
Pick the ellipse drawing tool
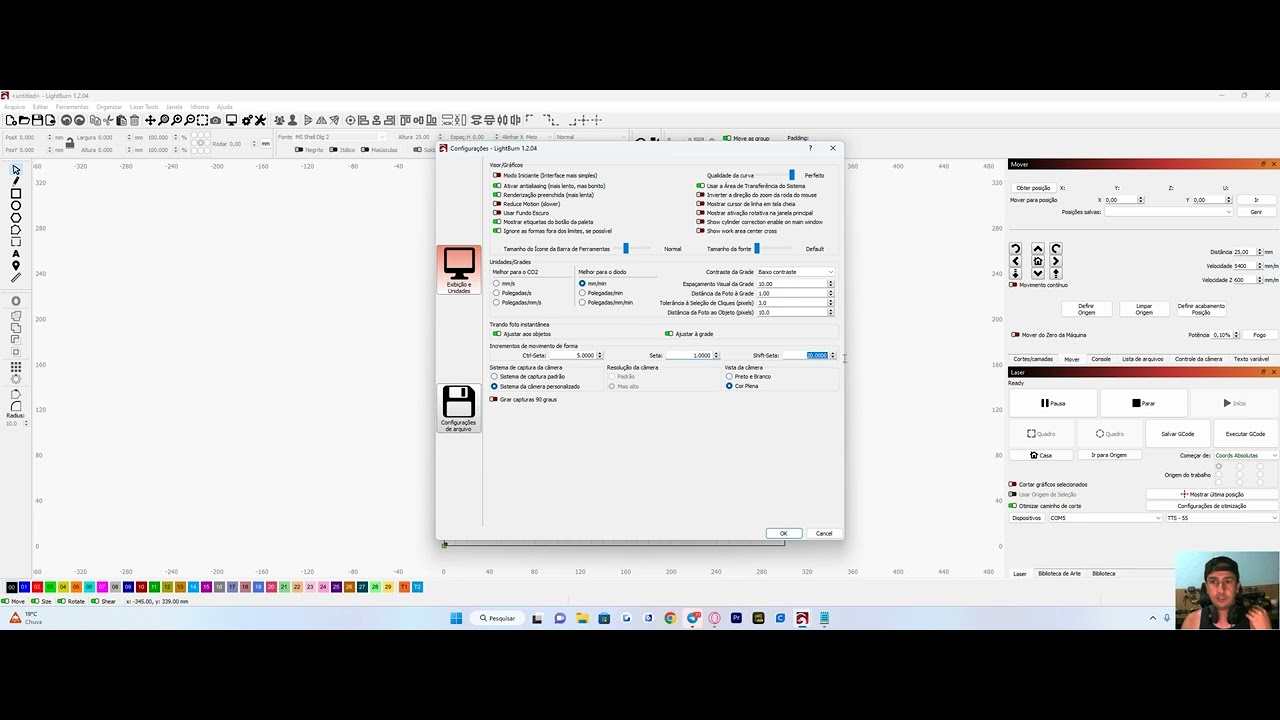click(x=16, y=206)
